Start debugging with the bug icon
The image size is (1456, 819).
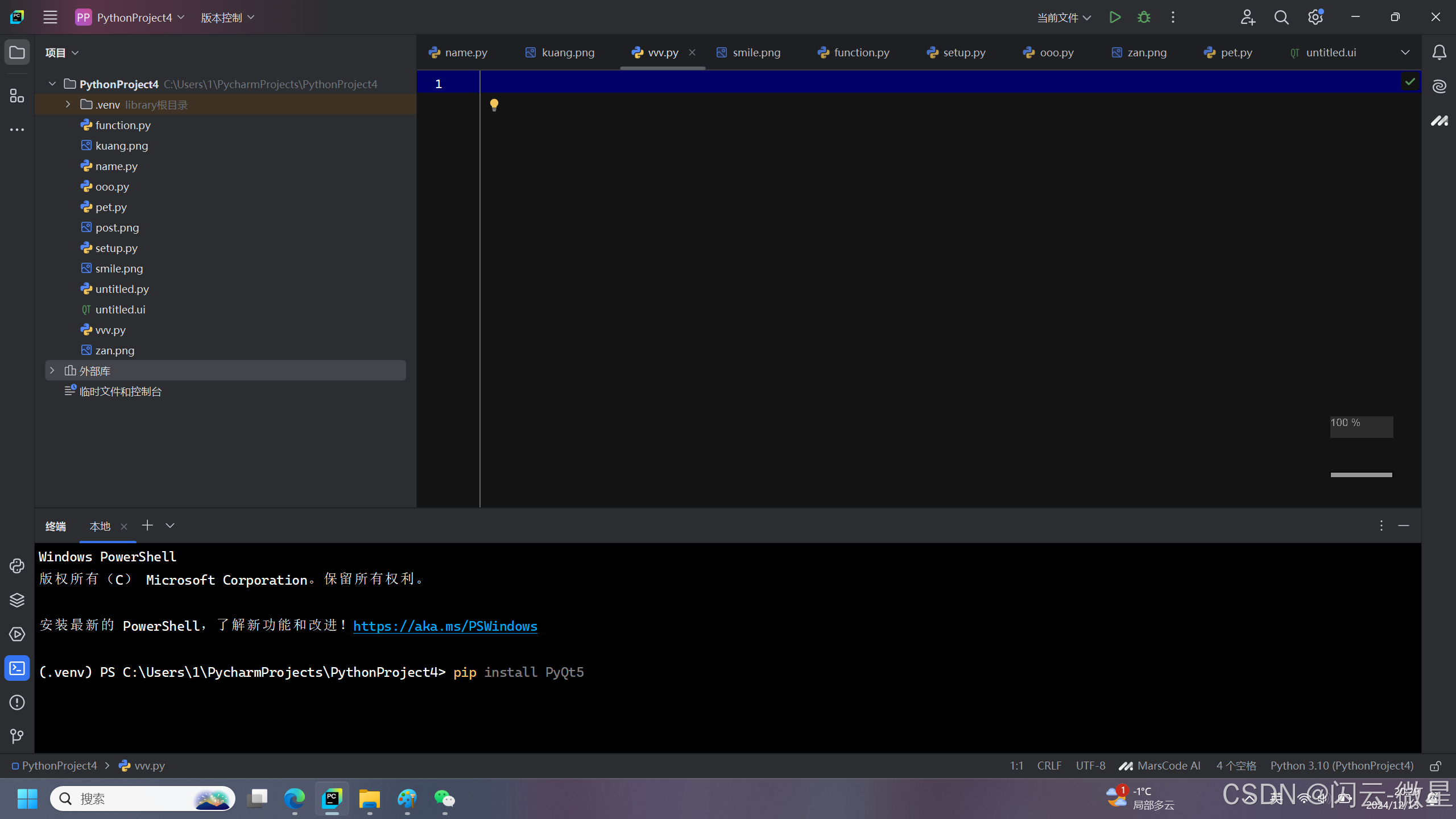(1144, 17)
